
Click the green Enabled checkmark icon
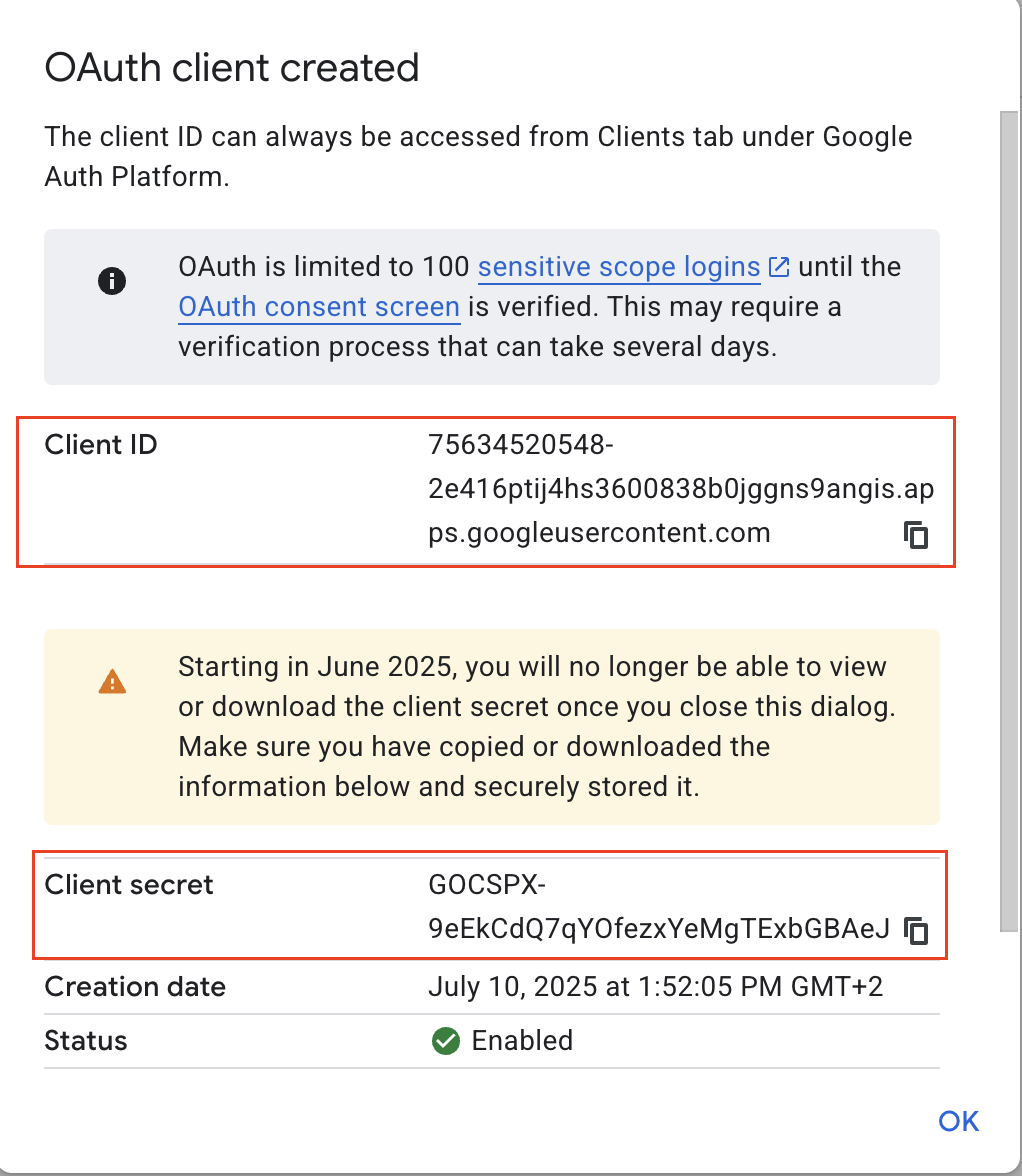tap(445, 1041)
